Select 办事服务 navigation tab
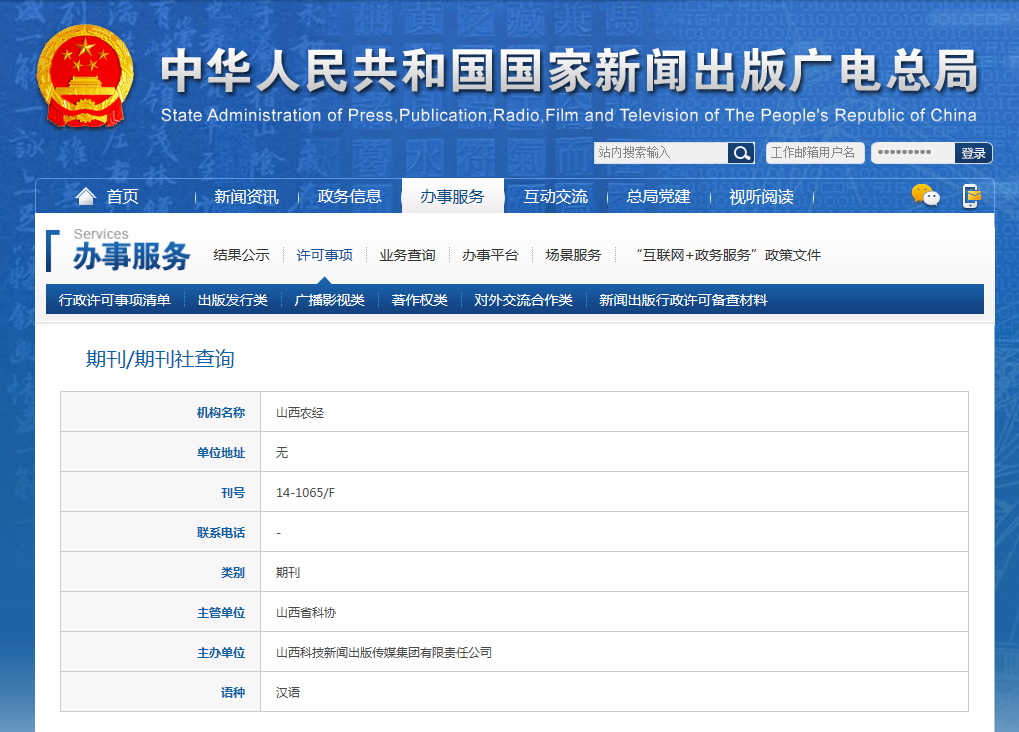Image resolution: width=1019 pixels, height=732 pixels. pos(452,196)
